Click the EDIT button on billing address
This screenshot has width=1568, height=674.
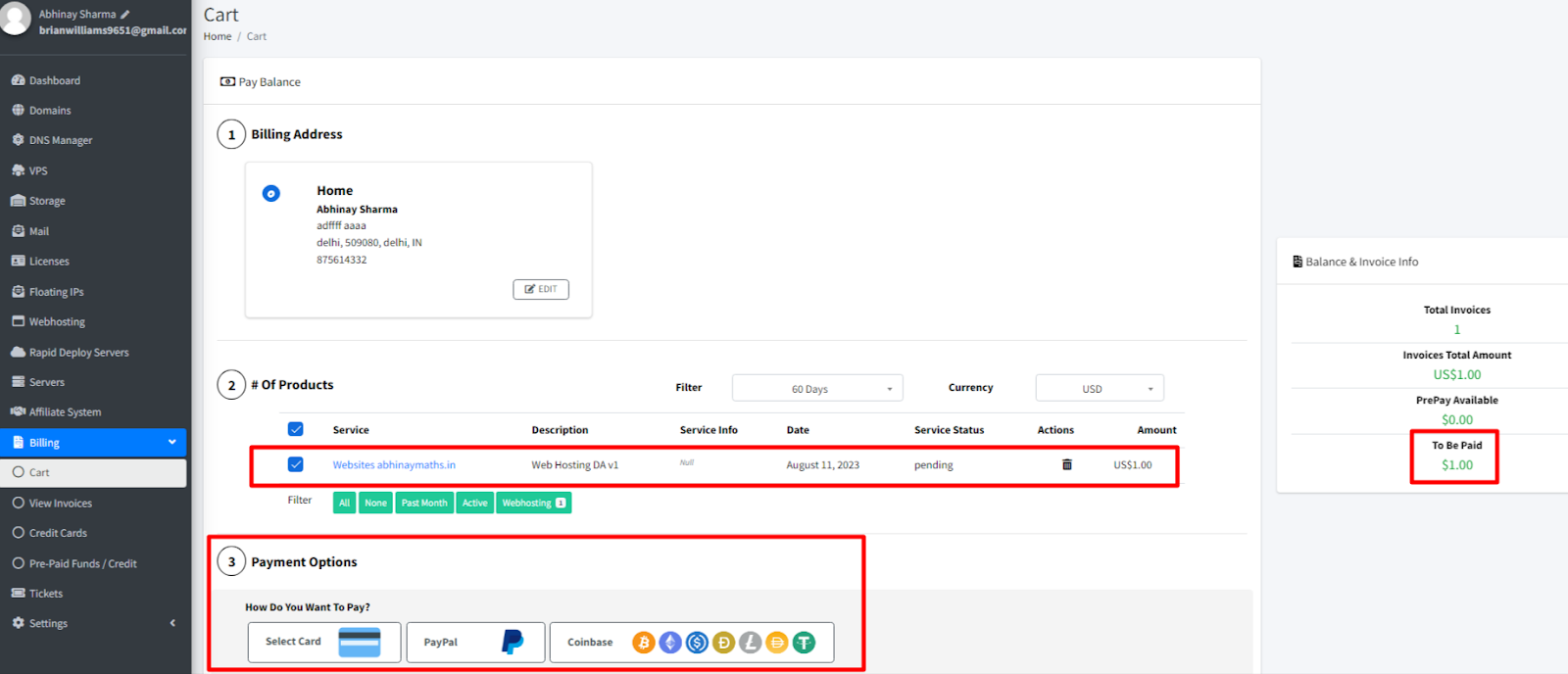(x=540, y=289)
